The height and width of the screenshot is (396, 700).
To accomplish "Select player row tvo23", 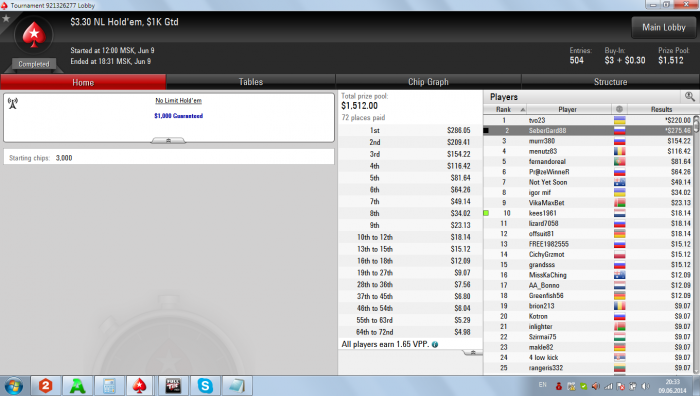I will click(588, 120).
